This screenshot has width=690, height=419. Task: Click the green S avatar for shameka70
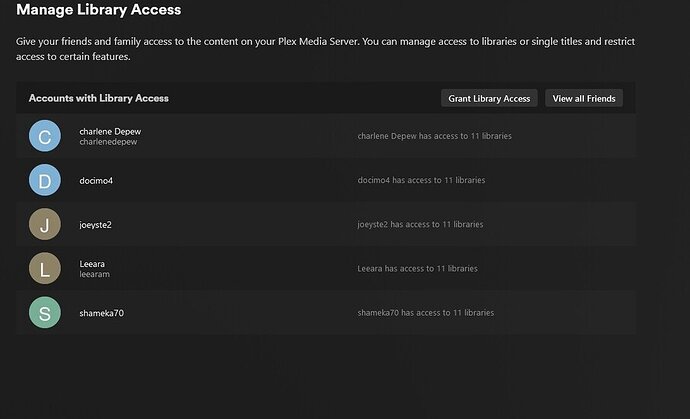point(45,313)
